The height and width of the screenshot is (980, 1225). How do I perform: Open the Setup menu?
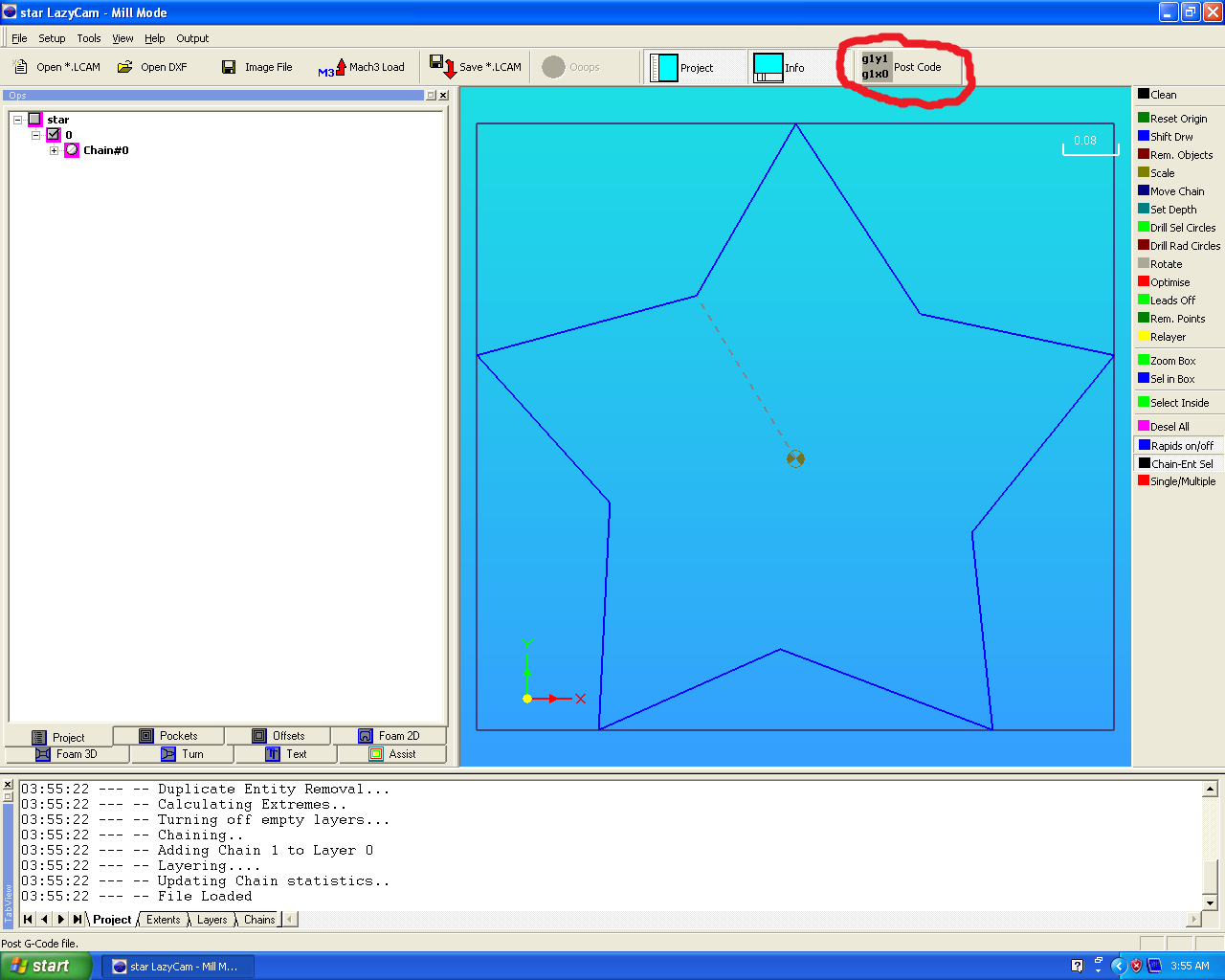point(52,38)
